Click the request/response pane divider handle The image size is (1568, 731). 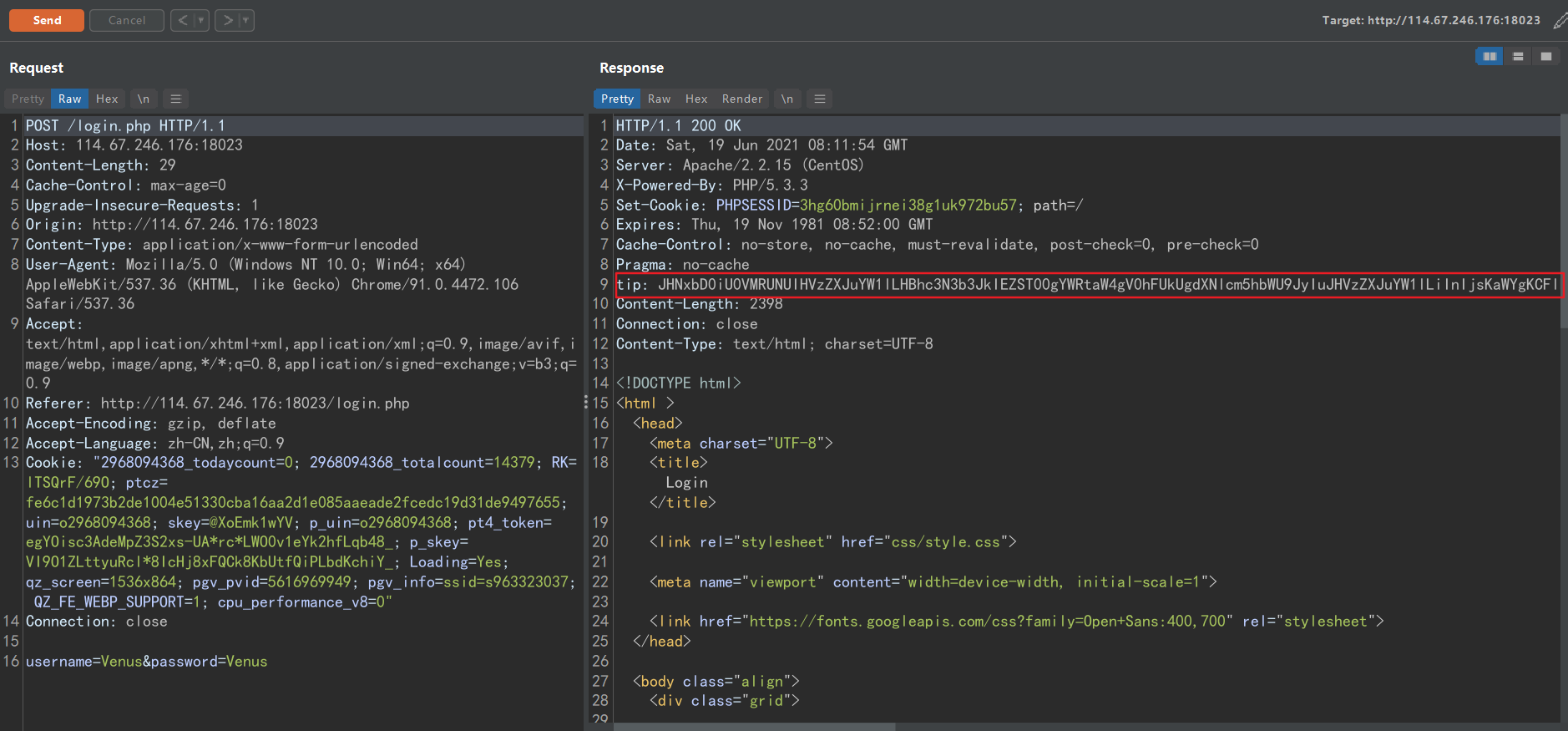(586, 403)
